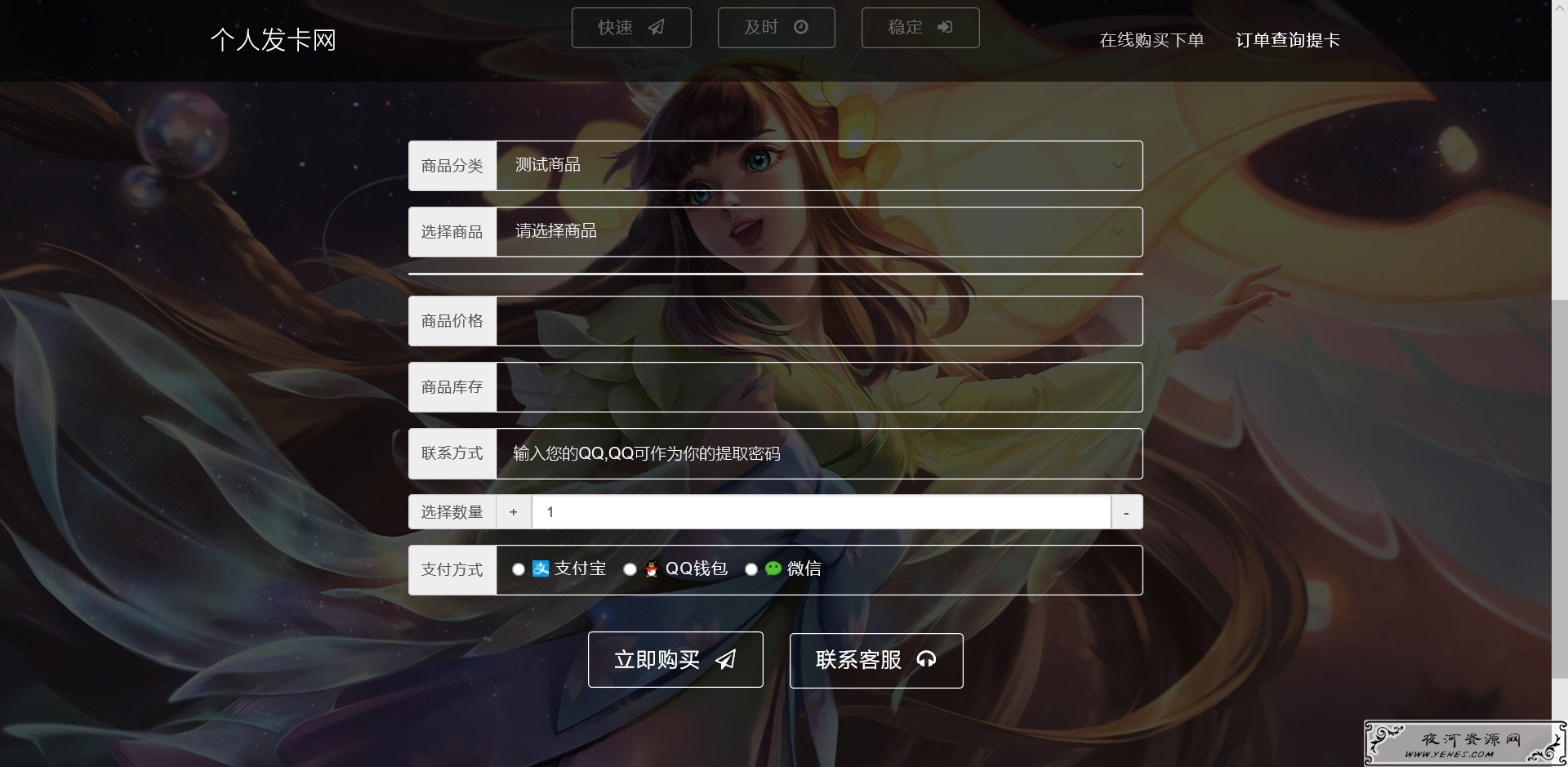Select the 微信 radio button

coord(751,569)
